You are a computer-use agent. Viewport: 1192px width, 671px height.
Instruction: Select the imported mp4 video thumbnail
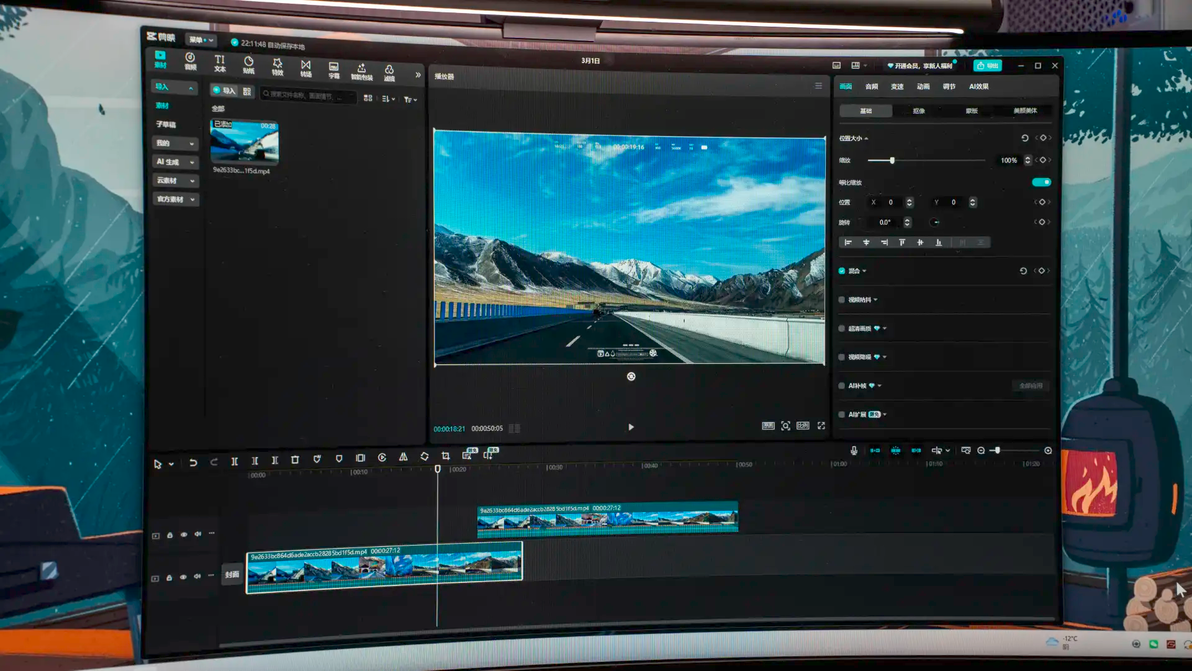(245, 142)
